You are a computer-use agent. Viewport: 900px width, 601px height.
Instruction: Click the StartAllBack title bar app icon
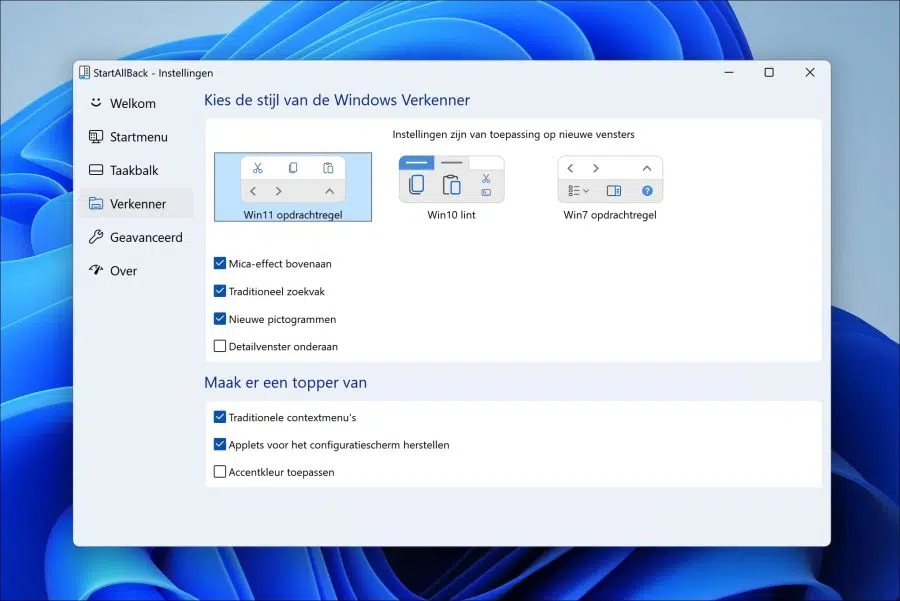pyautogui.click(x=84, y=72)
